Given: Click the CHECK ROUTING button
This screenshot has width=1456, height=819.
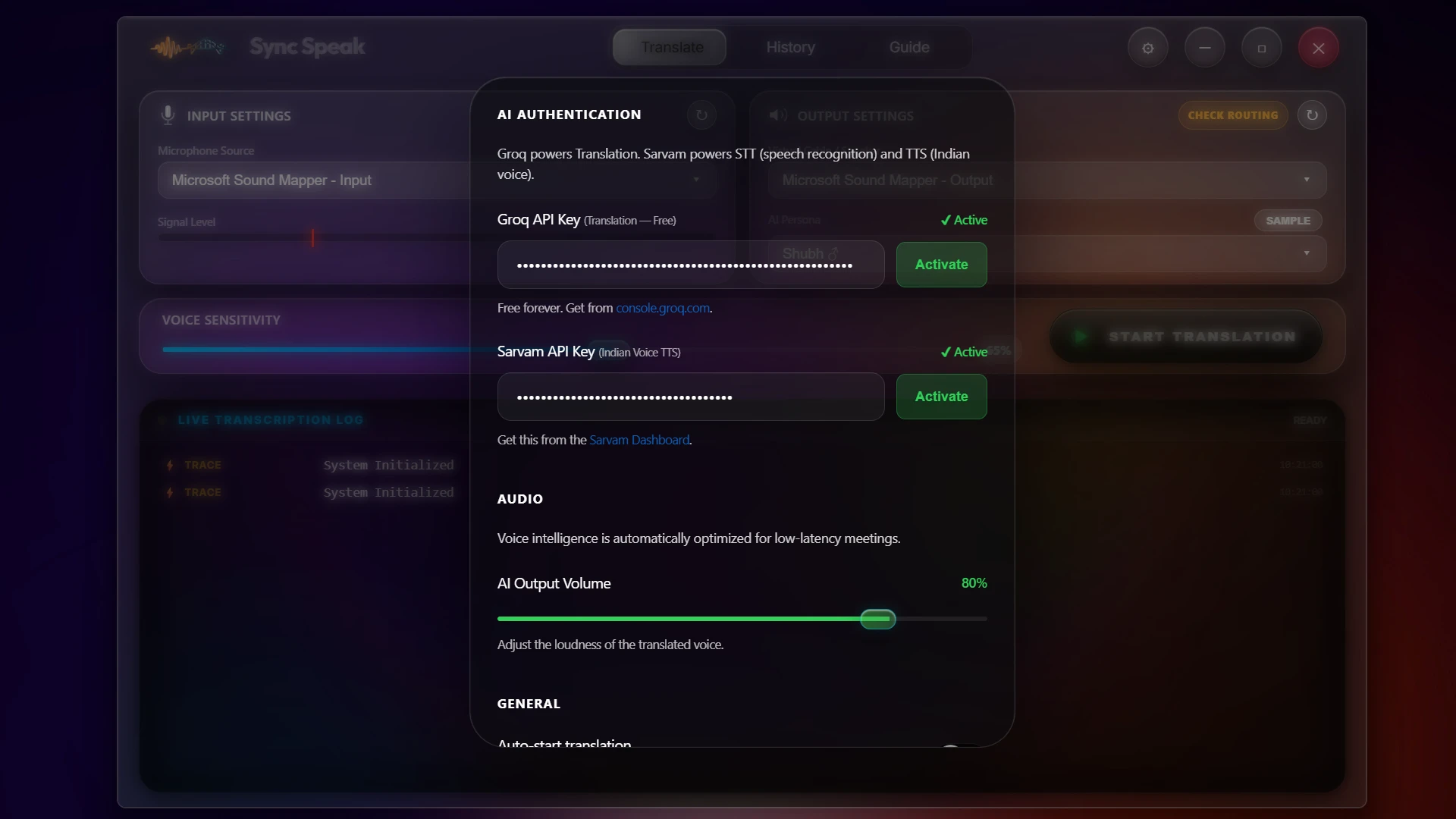Looking at the screenshot, I should coord(1233,115).
